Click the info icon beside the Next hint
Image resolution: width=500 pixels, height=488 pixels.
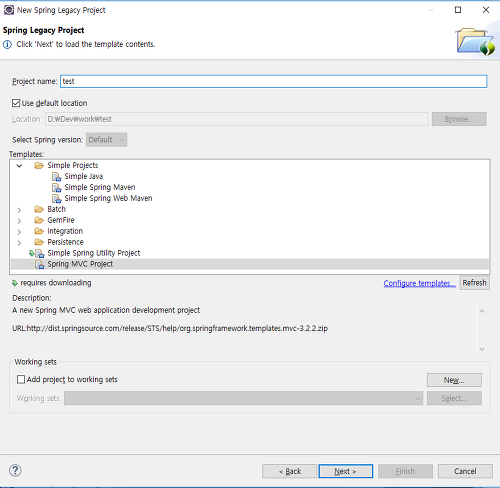point(7,44)
